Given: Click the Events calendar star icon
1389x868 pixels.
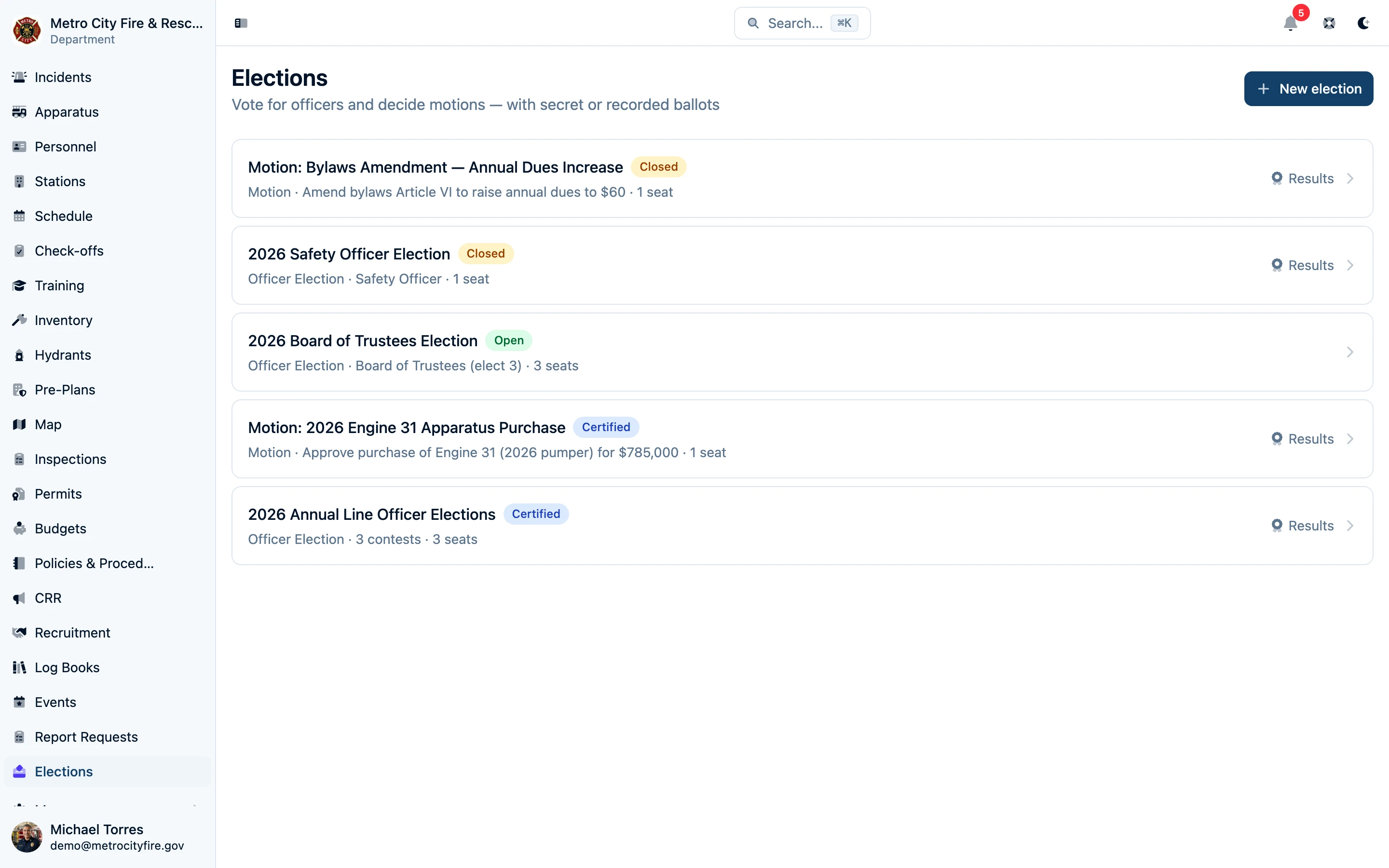Looking at the screenshot, I should [19, 702].
